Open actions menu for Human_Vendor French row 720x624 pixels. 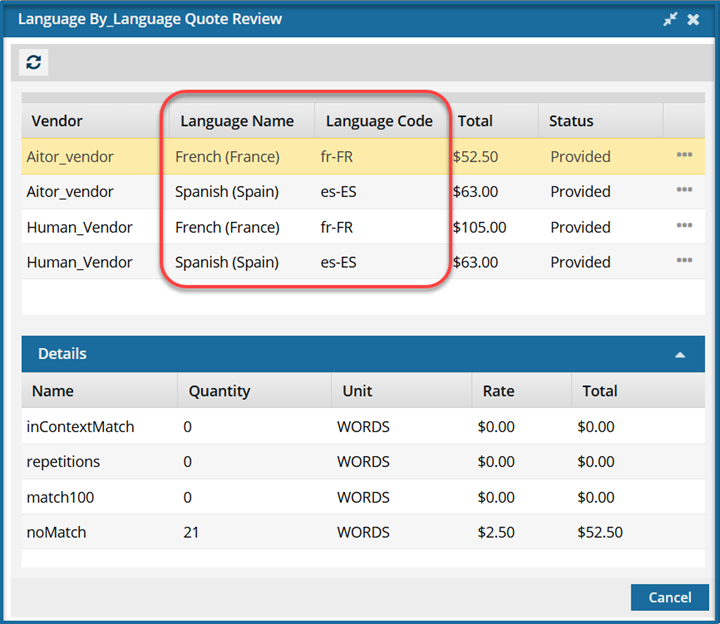(684, 226)
